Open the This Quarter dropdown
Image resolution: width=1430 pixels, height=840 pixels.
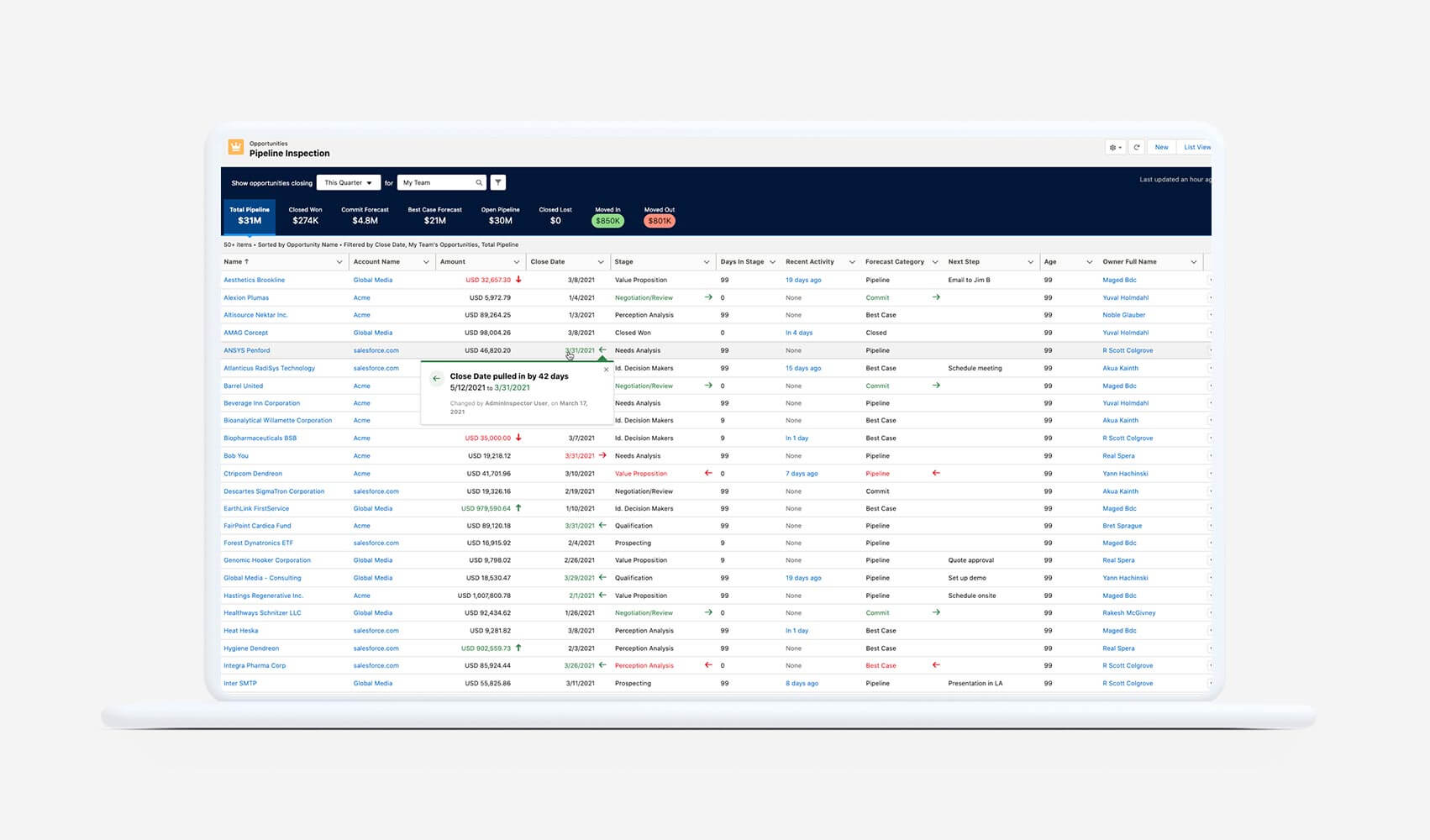point(348,182)
